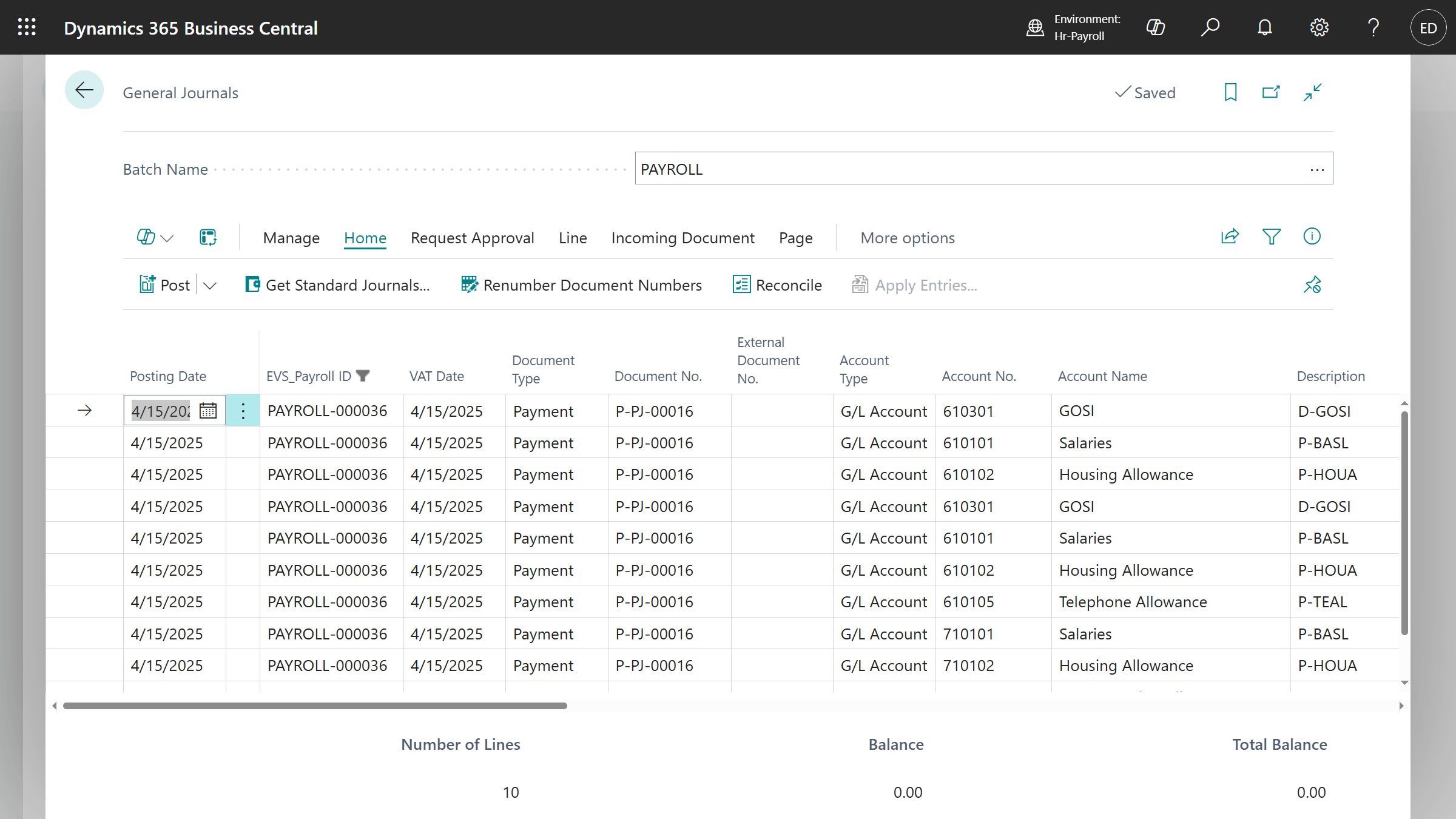Unpin the action bar pin icon
This screenshot has width=1456, height=819.
point(1312,285)
